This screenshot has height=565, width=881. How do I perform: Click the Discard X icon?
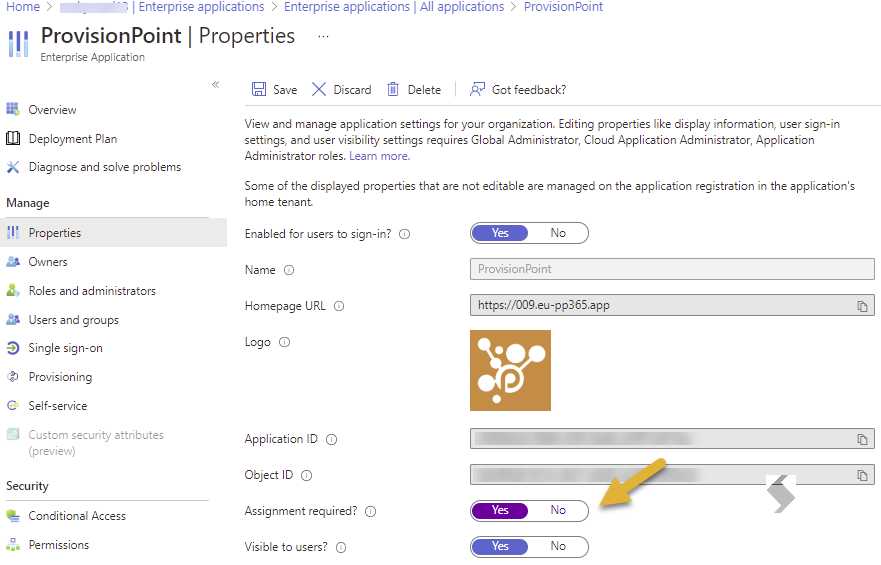click(x=319, y=89)
